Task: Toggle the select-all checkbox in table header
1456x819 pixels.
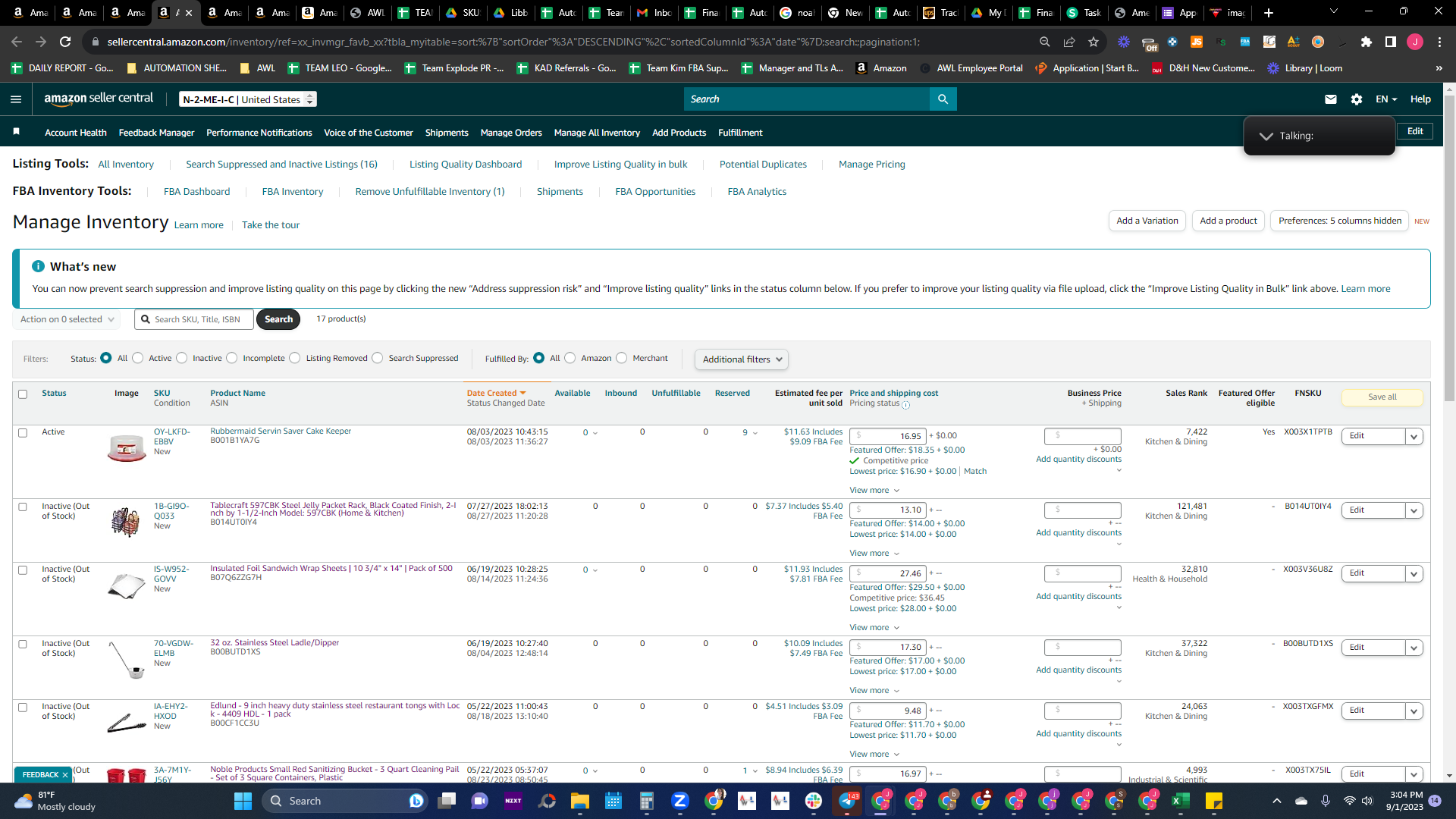Action: 23,394
